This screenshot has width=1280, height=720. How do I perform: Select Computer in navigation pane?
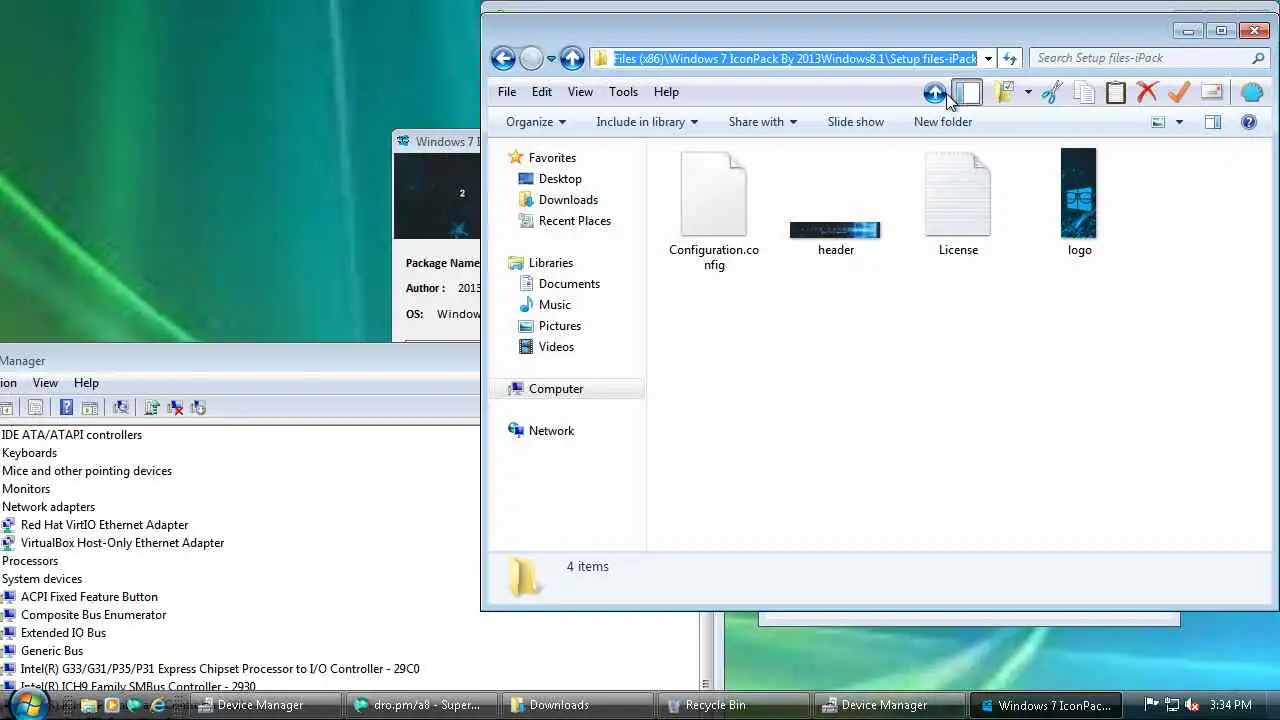546,389
